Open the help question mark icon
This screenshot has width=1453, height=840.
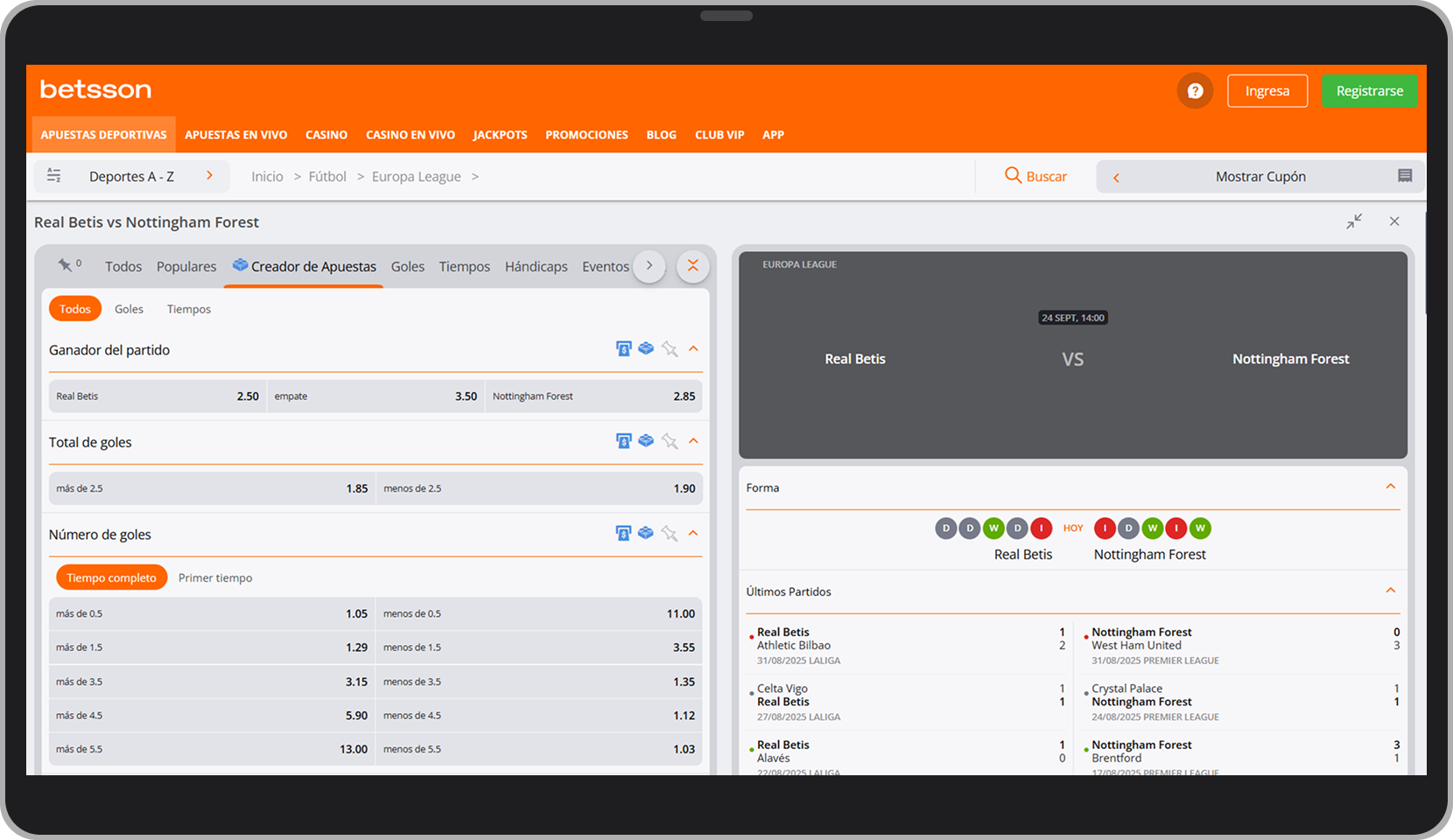(x=1195, y=91)
